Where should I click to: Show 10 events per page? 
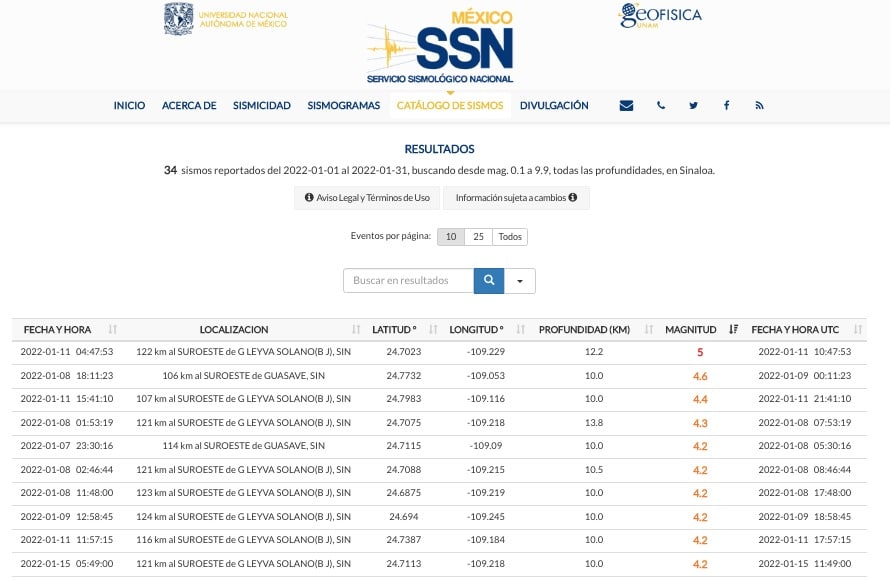coord(451,237)
